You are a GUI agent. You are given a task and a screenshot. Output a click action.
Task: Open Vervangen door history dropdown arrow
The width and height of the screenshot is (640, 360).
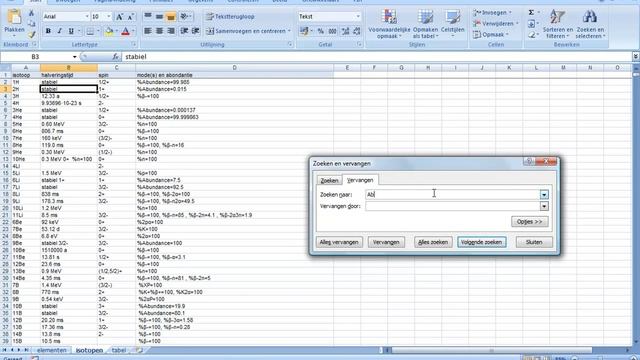tap(544, 206)
